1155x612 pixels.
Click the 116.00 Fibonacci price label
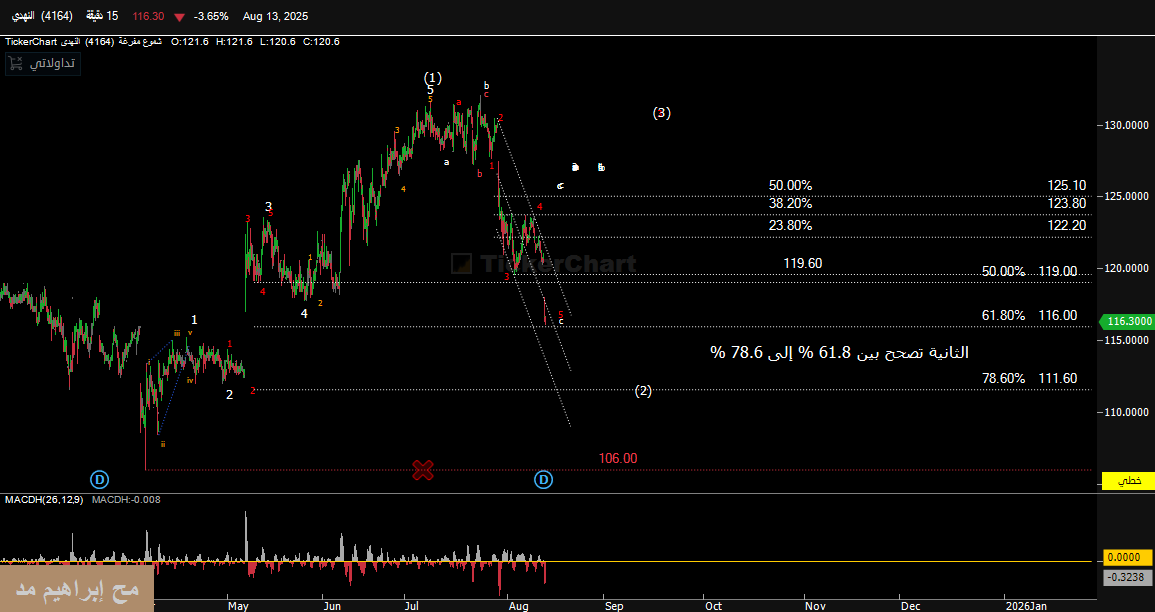(x=1058, y=315)
